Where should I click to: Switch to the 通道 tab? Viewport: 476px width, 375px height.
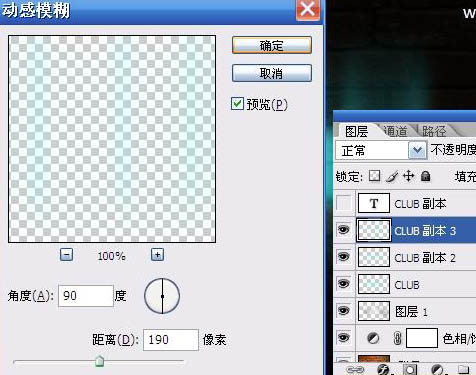click(395, 131)
